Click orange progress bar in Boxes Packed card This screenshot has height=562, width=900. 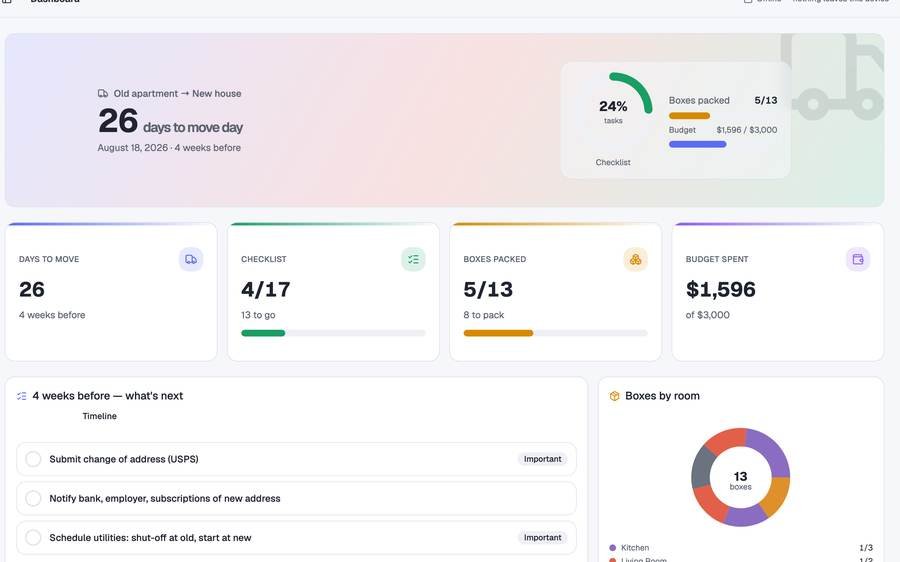[x=498, y=334]
